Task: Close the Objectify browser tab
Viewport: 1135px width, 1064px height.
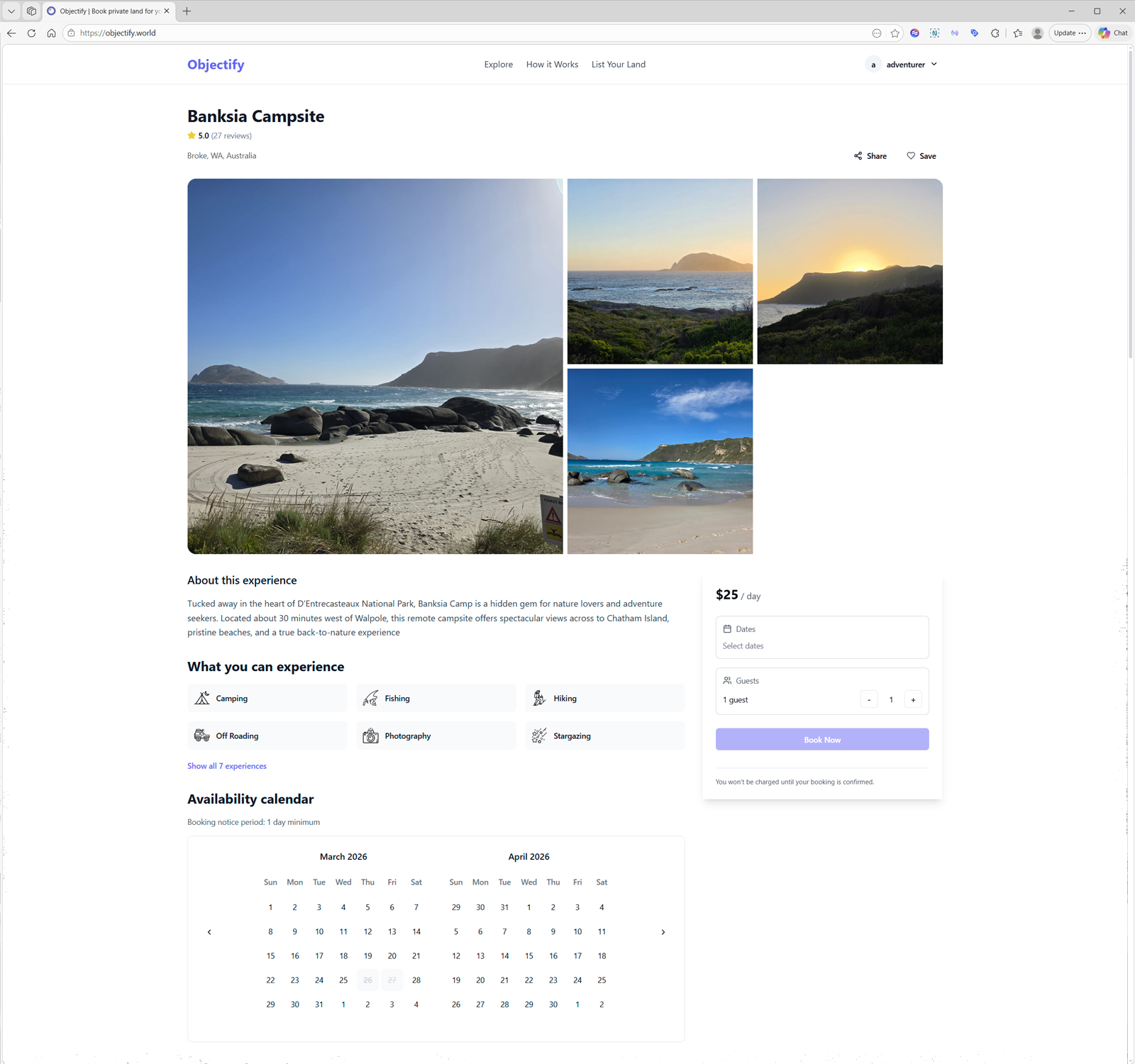Action: (167, 11)
